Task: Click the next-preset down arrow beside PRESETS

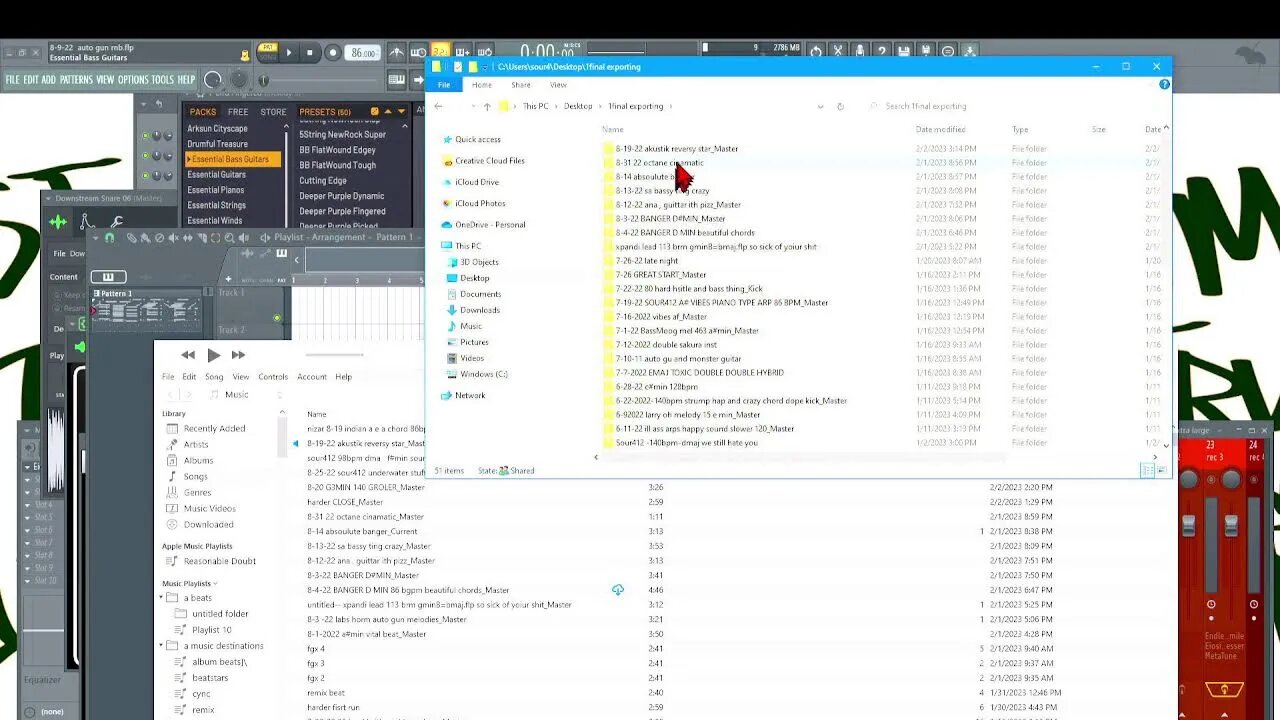Action: (x=402, y=112)
